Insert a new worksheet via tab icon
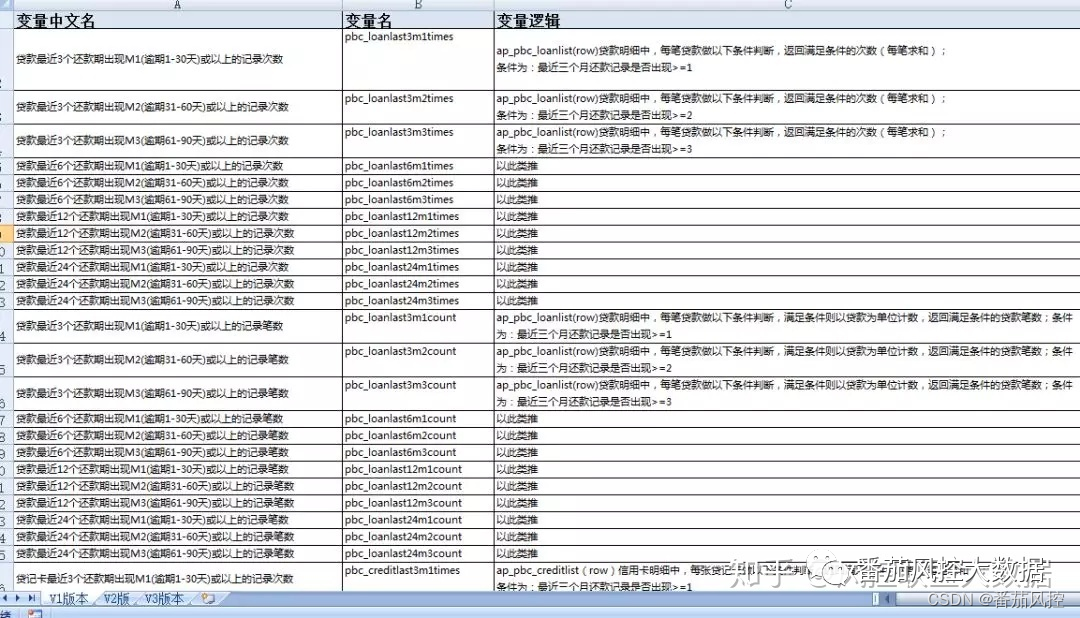The height and width of the screenshot is (618, 1080). [x=208, y=599]
